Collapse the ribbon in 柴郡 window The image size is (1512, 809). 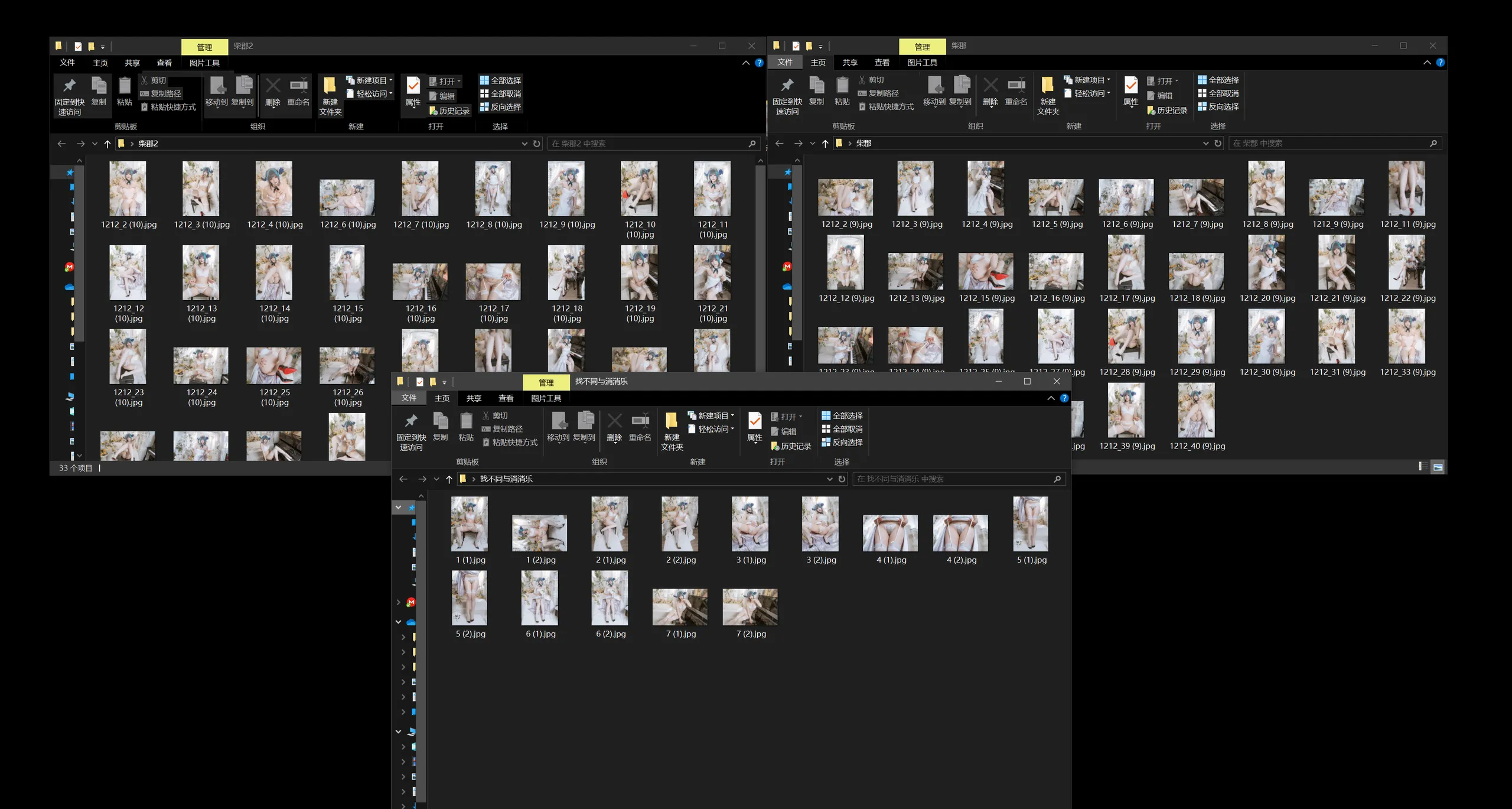[x=1427, y=63]
